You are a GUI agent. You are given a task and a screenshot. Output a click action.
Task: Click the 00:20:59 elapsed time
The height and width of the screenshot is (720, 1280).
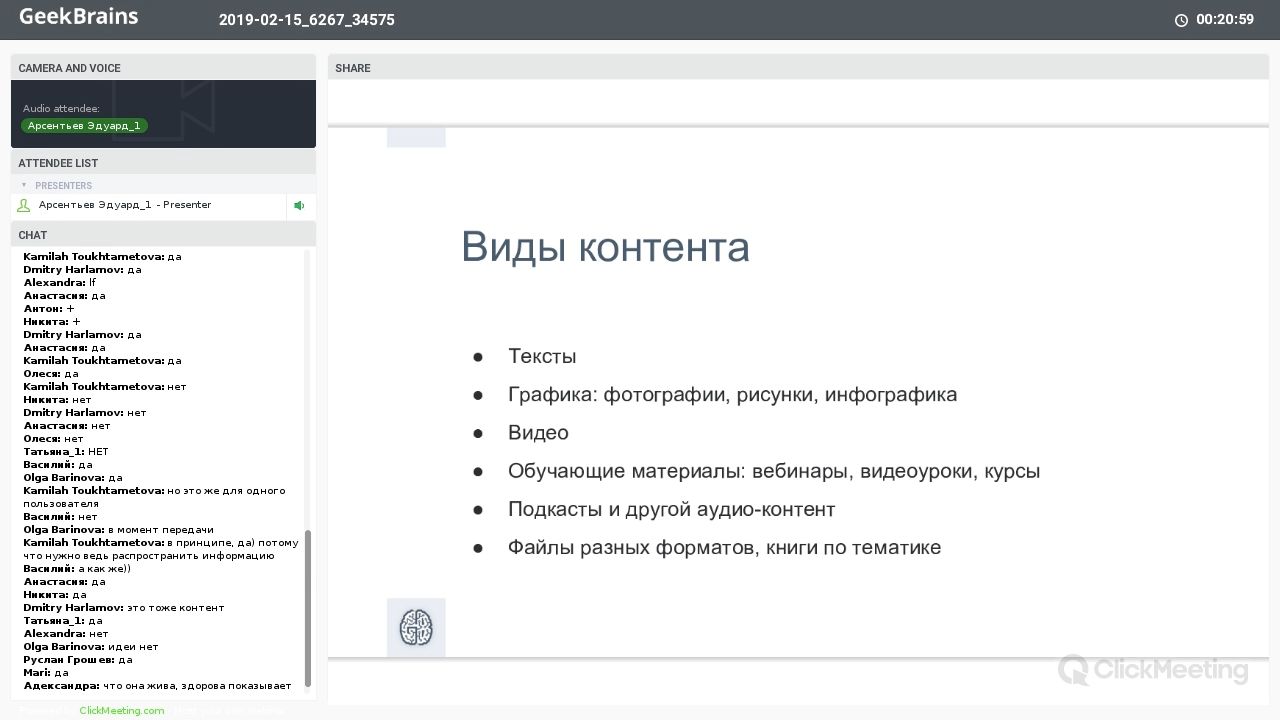coord(1225,20)
